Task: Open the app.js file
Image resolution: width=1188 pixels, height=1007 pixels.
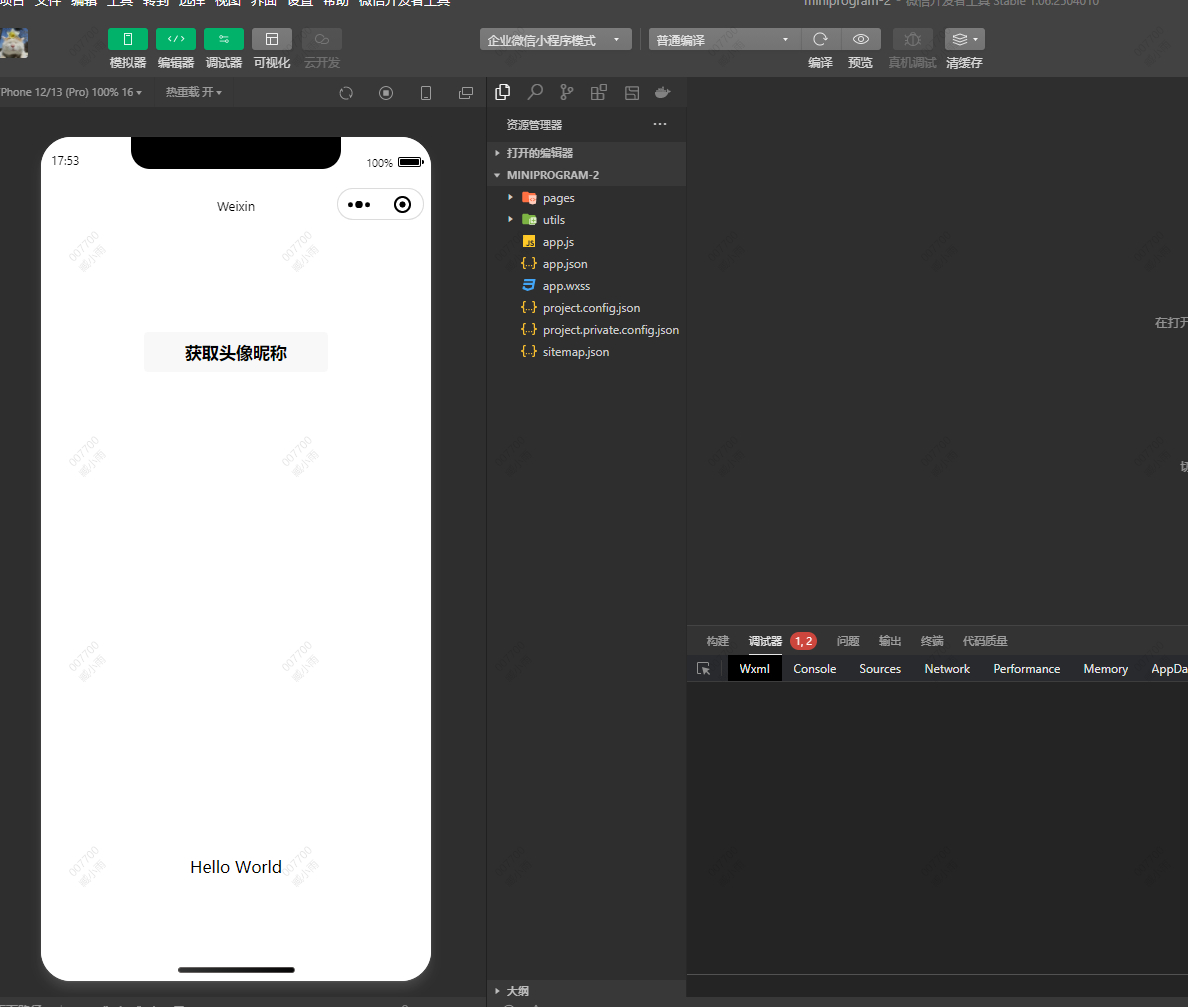Action: click(586, 242)
